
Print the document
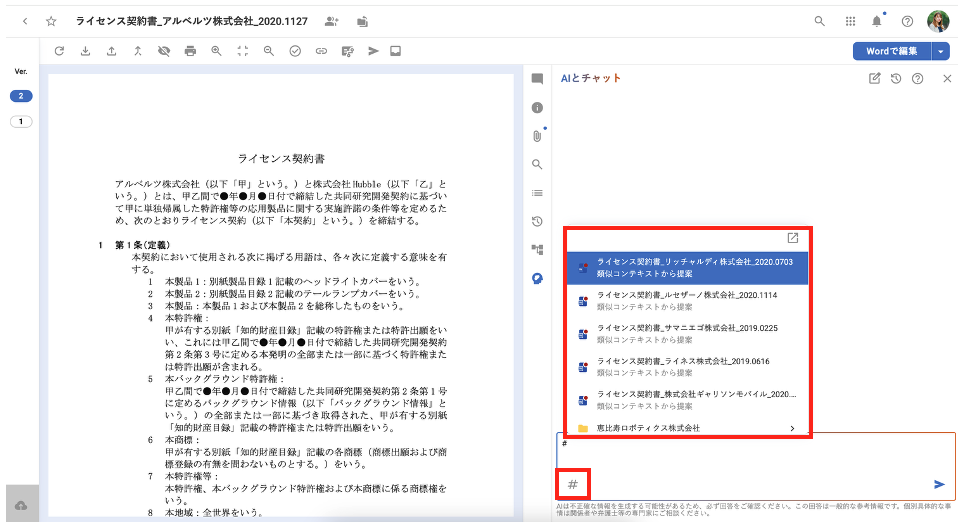click(190, 51)
